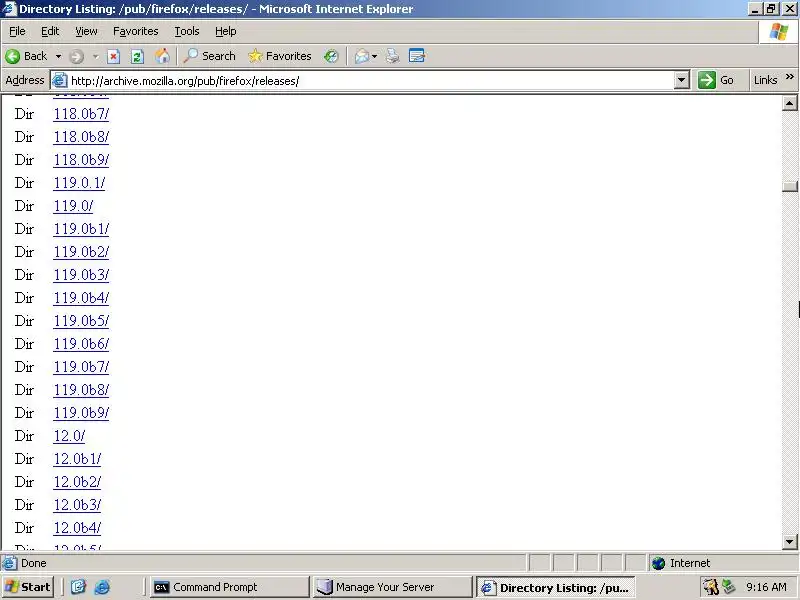Click the security keys tray icon
This screenshot has width=800, height=600.
[x=711, y=587]
